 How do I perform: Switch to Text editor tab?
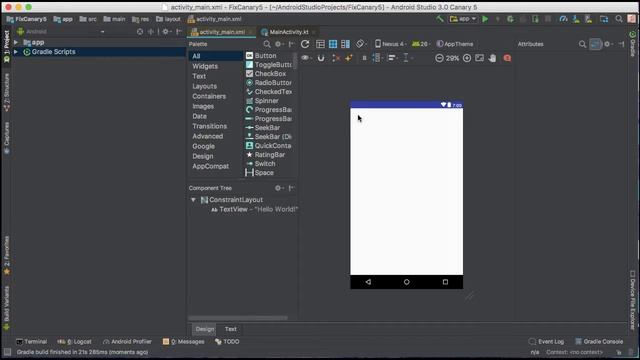coord(231,329)
